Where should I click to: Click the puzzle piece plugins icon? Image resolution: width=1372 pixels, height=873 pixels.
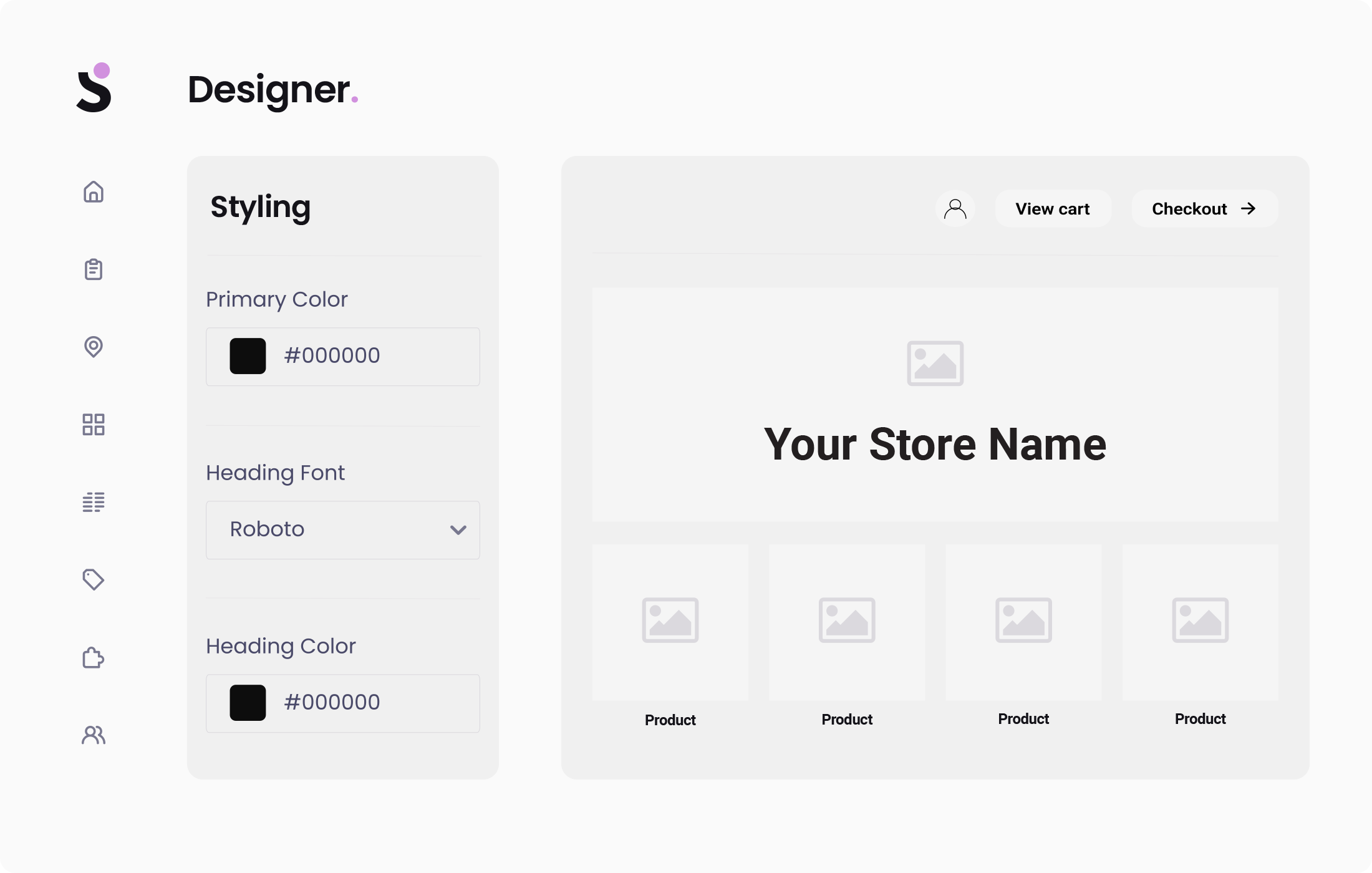[x=94, y=657]
